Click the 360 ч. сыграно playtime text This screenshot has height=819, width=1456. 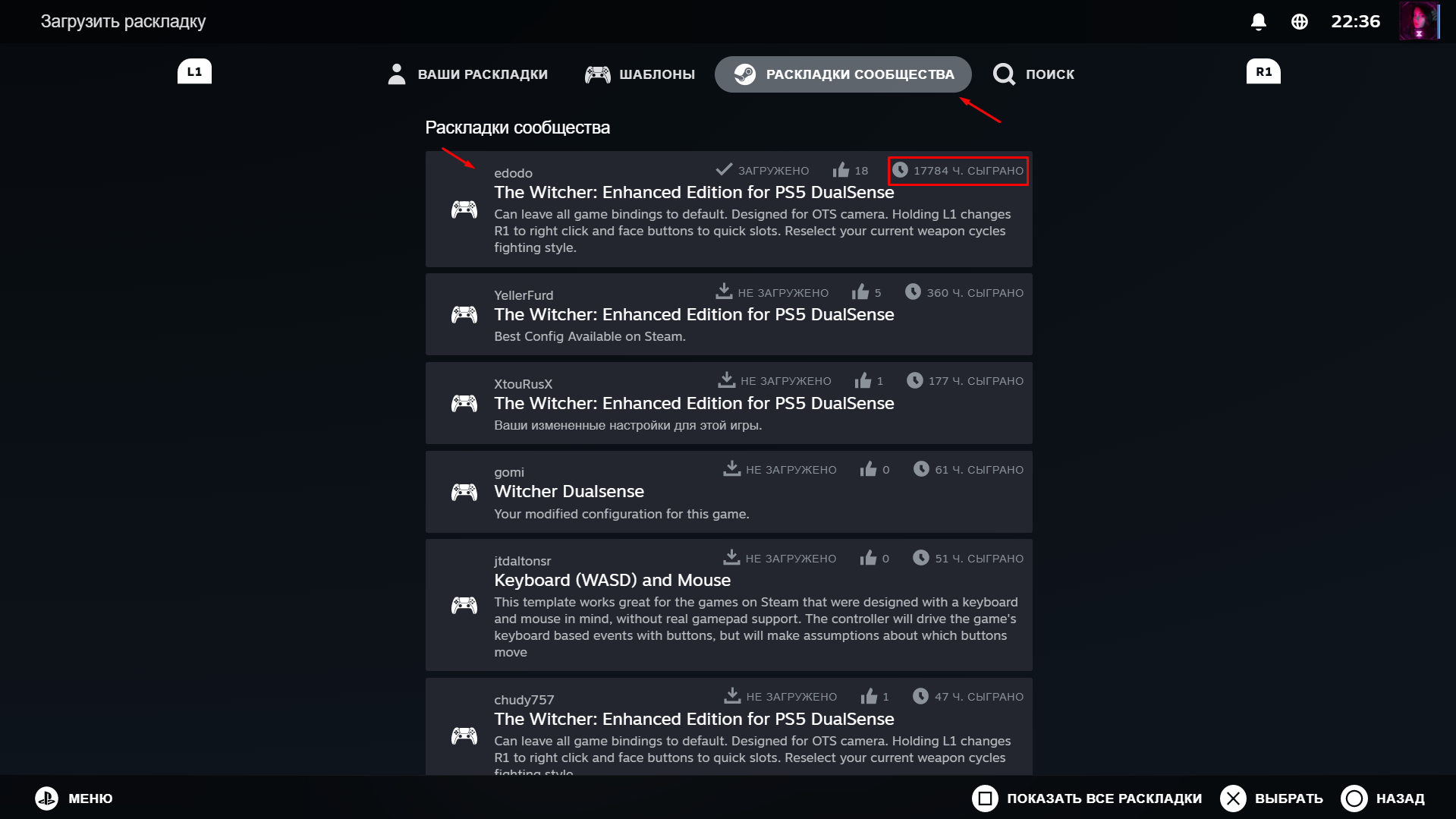click(x=975, y=293)
